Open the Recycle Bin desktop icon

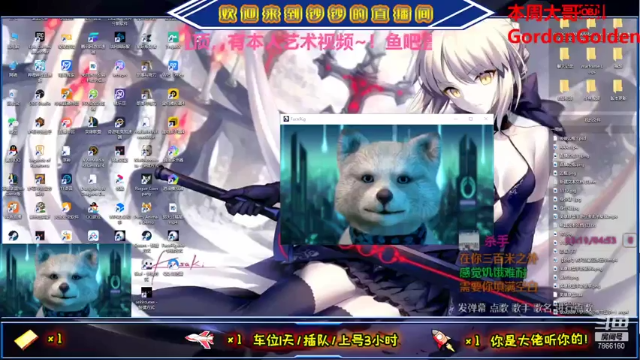pyautogui.click(x=13, y=95)
